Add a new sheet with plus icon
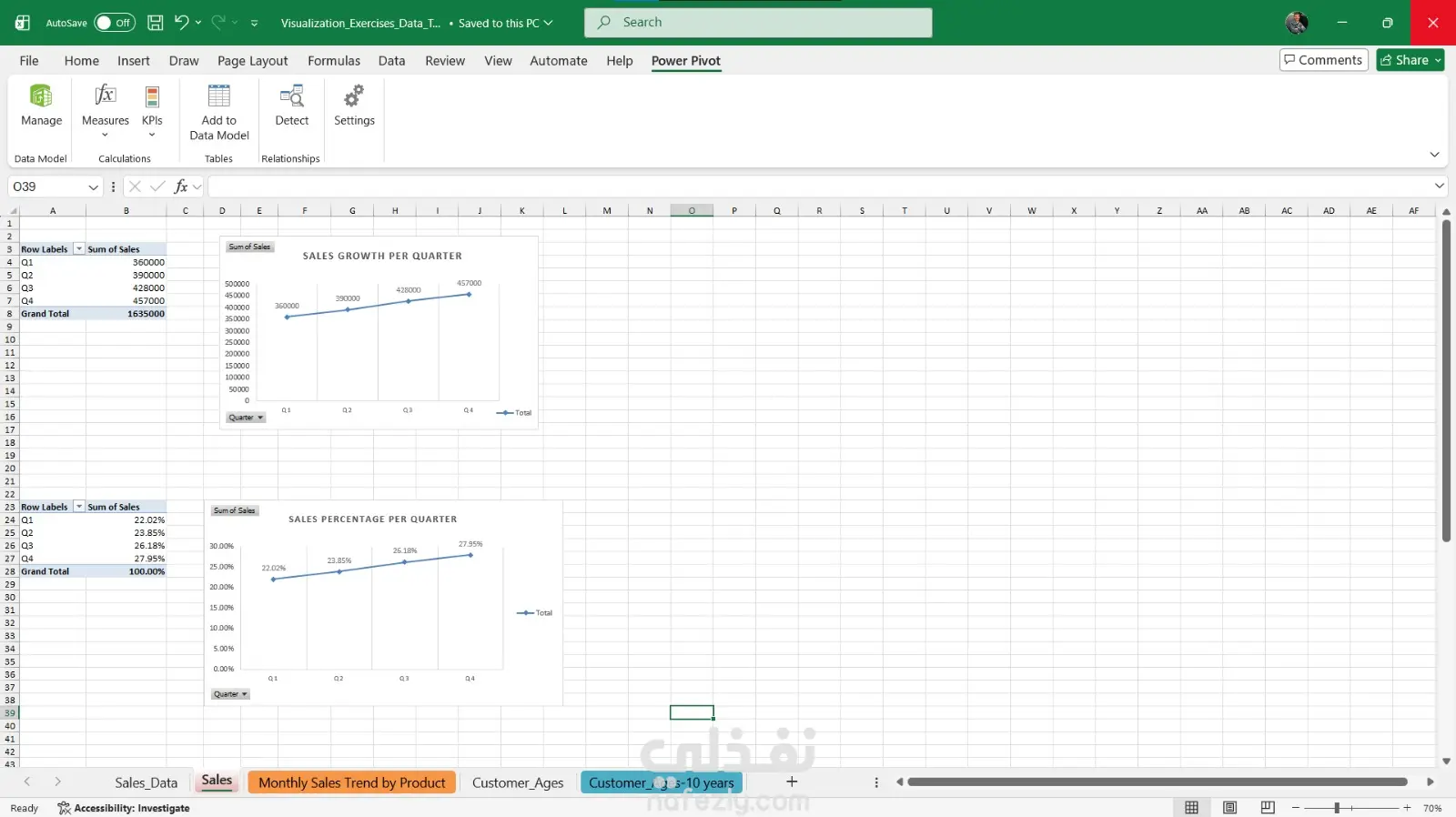The image size is (1456, 817). 792,782
